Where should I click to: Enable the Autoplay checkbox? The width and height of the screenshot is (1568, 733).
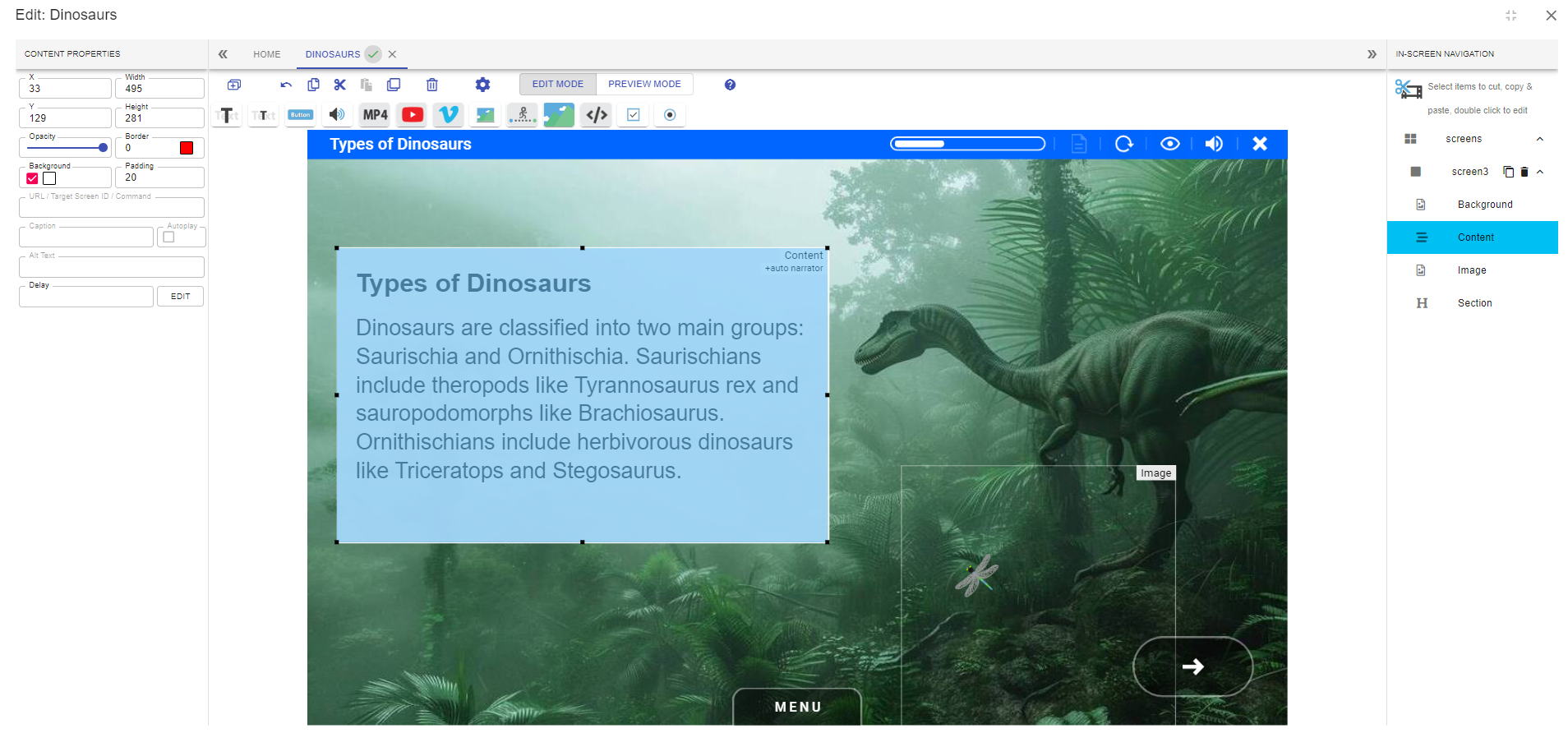click(169, 237)
